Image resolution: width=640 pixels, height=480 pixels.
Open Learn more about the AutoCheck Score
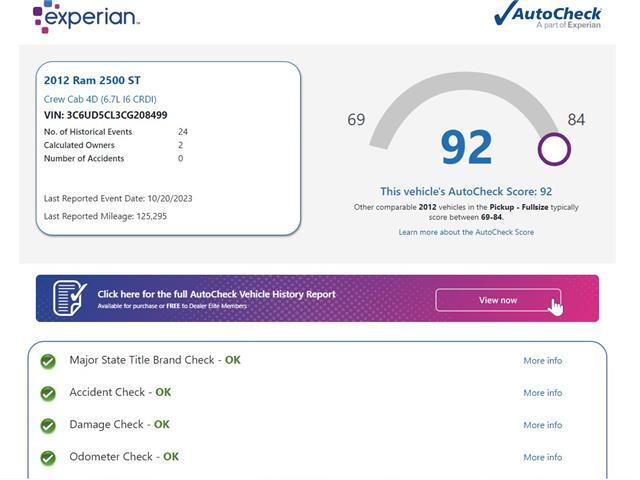click(466, 232)
